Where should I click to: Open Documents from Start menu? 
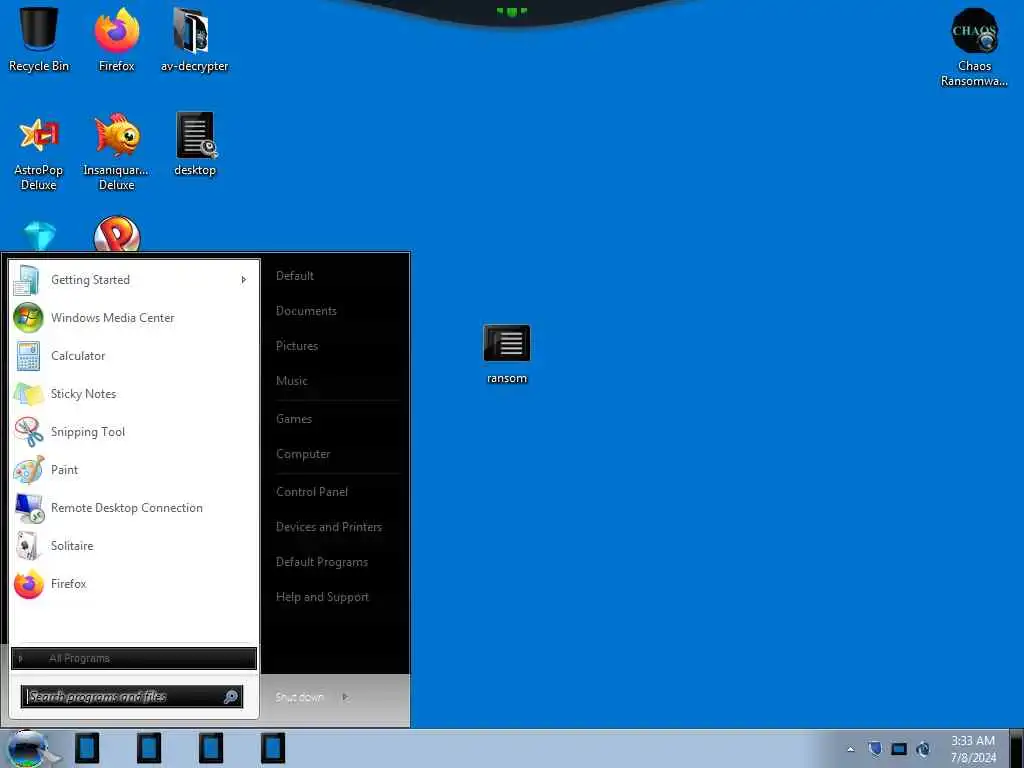(x=306, y=311)
